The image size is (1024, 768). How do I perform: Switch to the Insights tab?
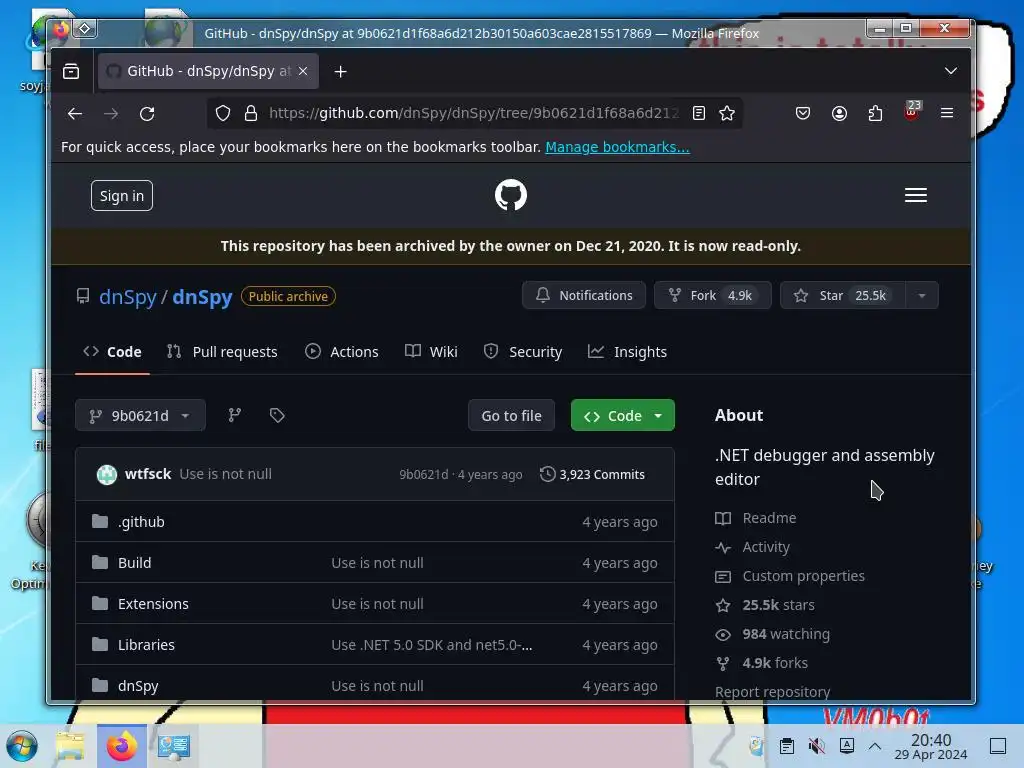[x=627, y=352]
